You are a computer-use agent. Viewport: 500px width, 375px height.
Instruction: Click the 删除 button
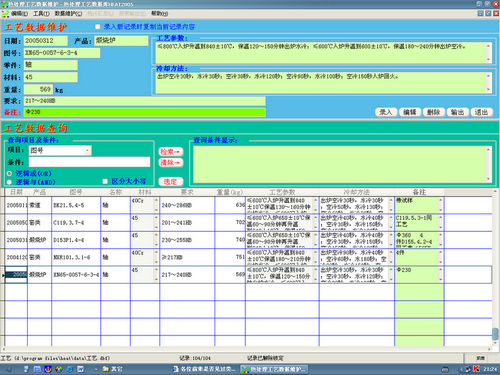tap(434, 112)
